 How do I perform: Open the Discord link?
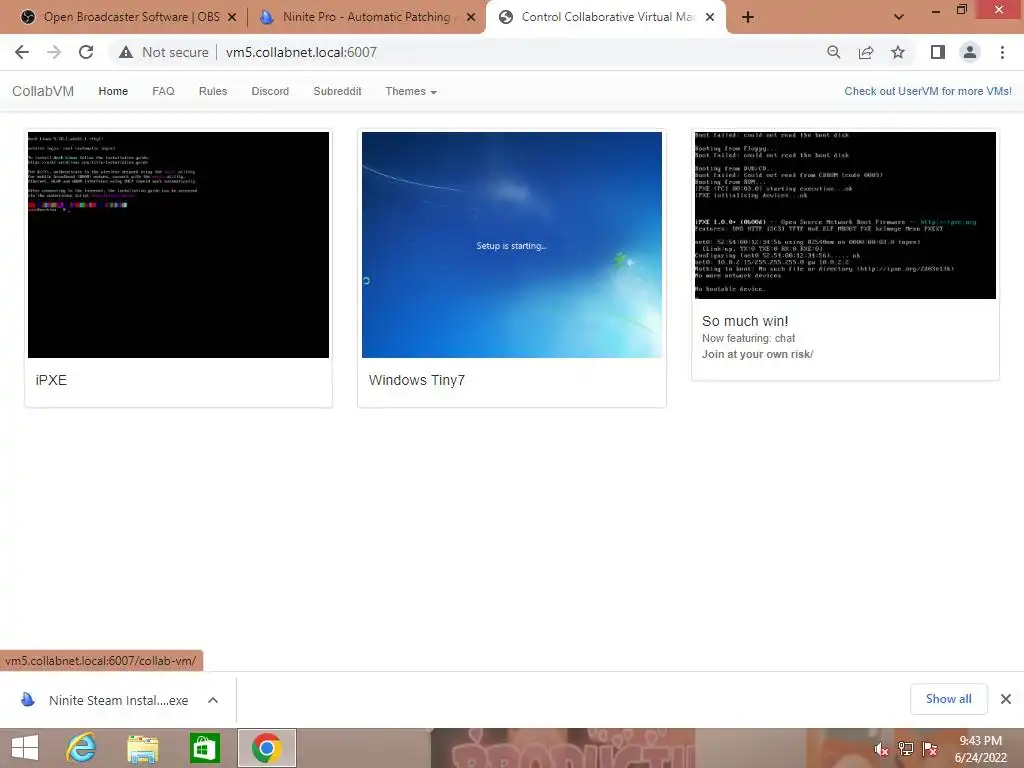click(x=270, y=91)
